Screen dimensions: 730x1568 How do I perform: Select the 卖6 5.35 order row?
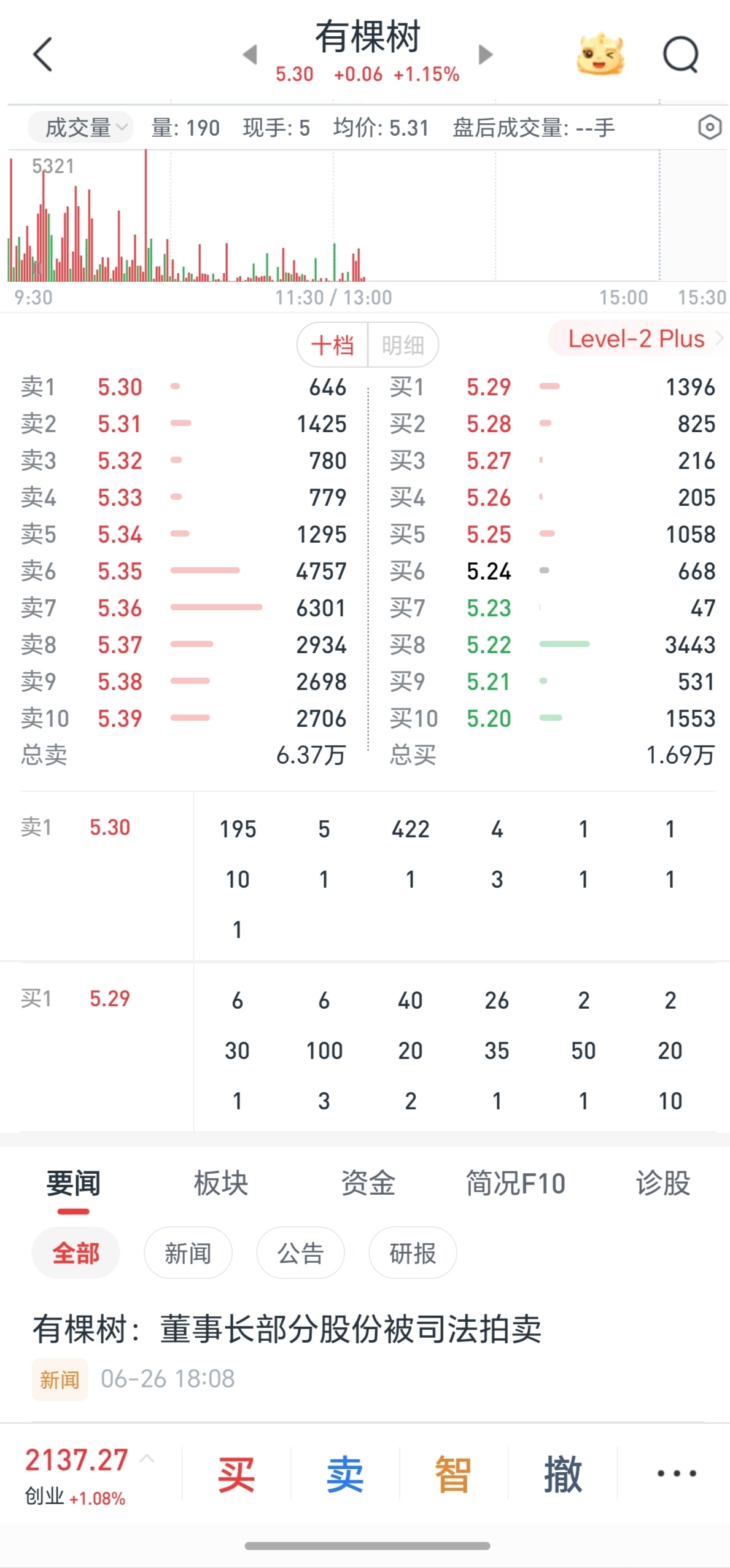pyautogui.click(x=184, y=571)
